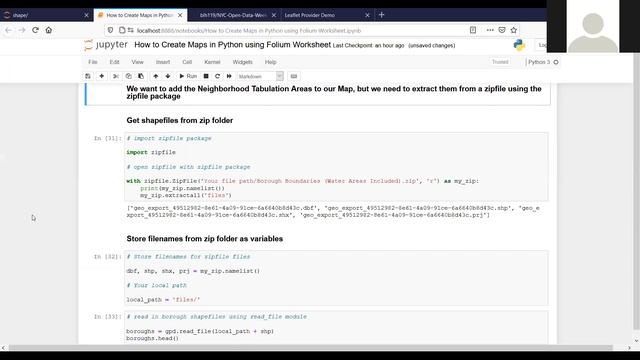Image resolution: width=640 pixels, height=360 pixels.
Task: Interrupt the kernel with stop icon
Action: tap(206, 76)
